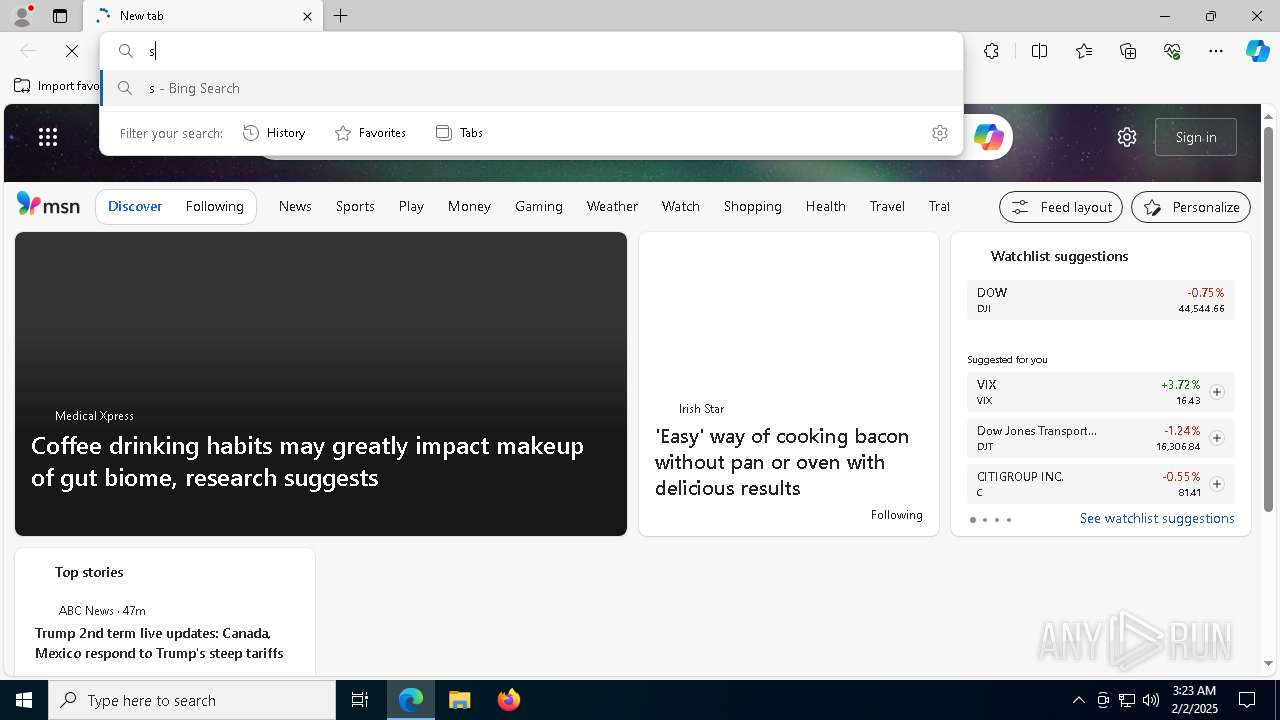Open the Weather tab
Screen dimensions: 1280x720
point(612,206)
